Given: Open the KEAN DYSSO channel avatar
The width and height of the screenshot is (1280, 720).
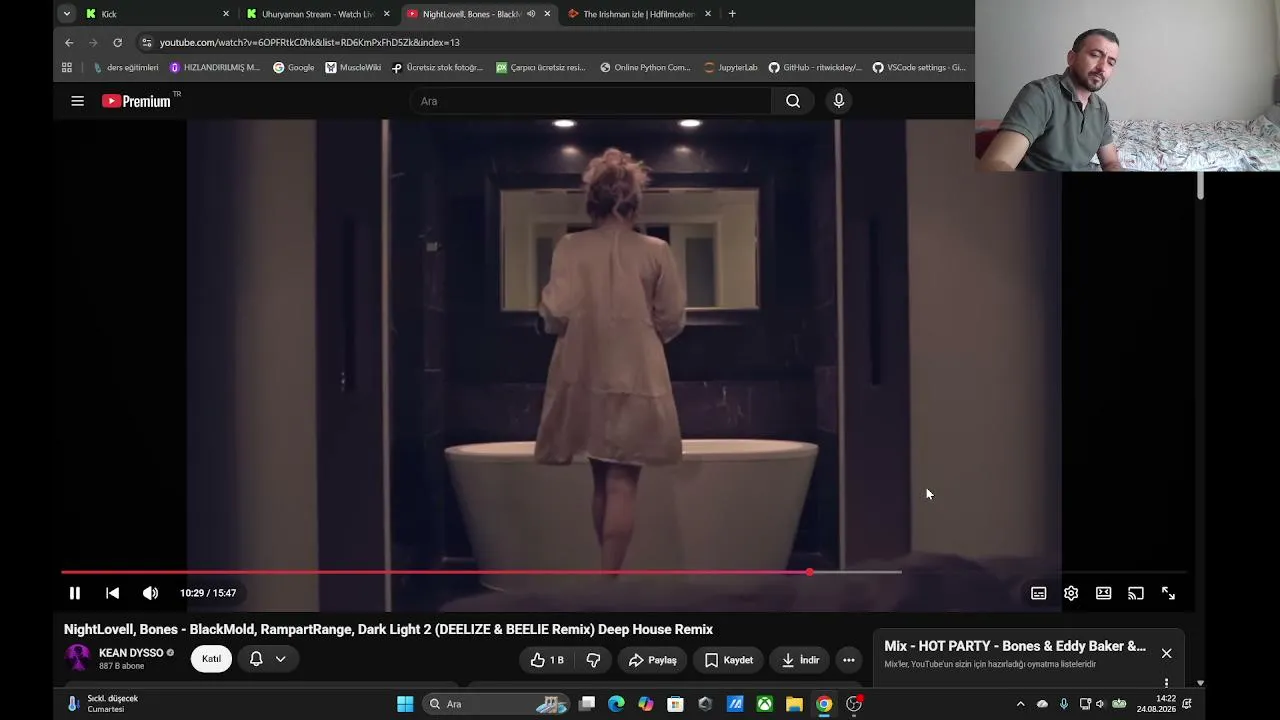Looking at the screenshot, I should click(78, 657).
